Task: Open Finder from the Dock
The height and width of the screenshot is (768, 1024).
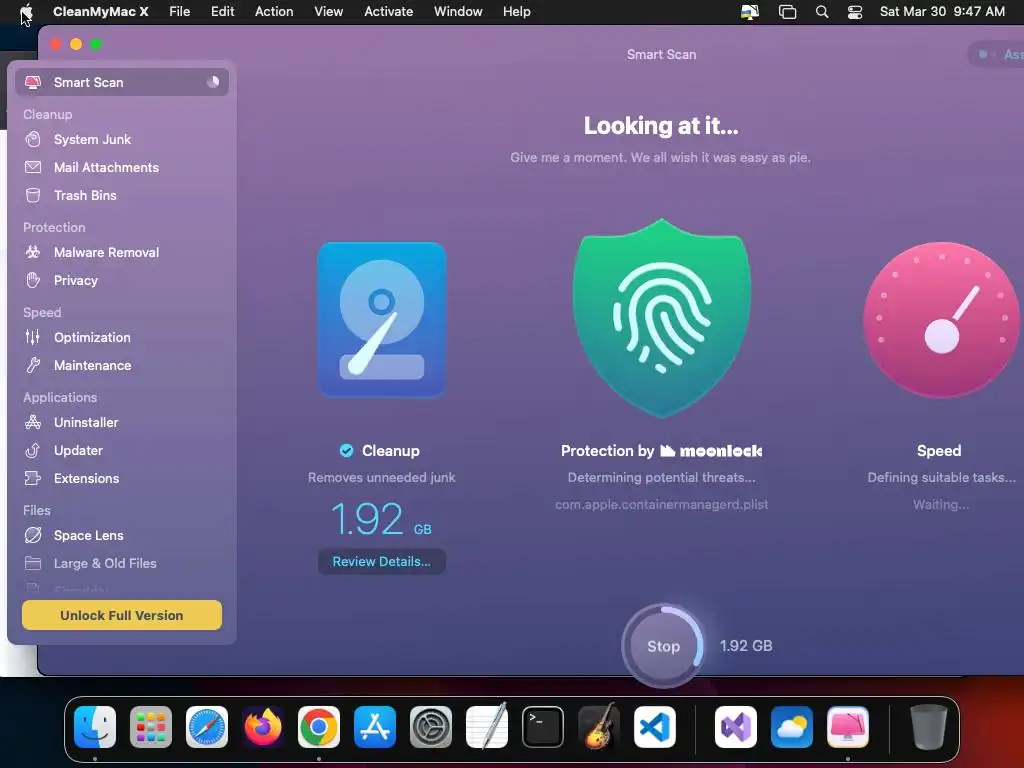Action: [95, 727]
